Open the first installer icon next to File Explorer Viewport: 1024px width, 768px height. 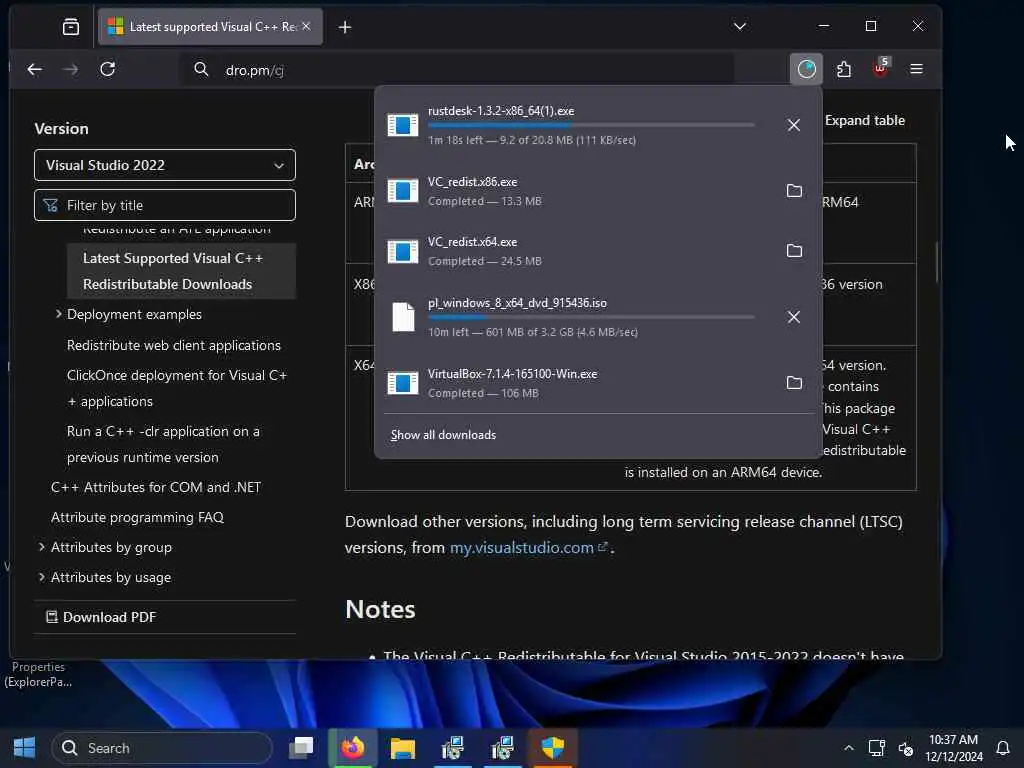point(452,747)
